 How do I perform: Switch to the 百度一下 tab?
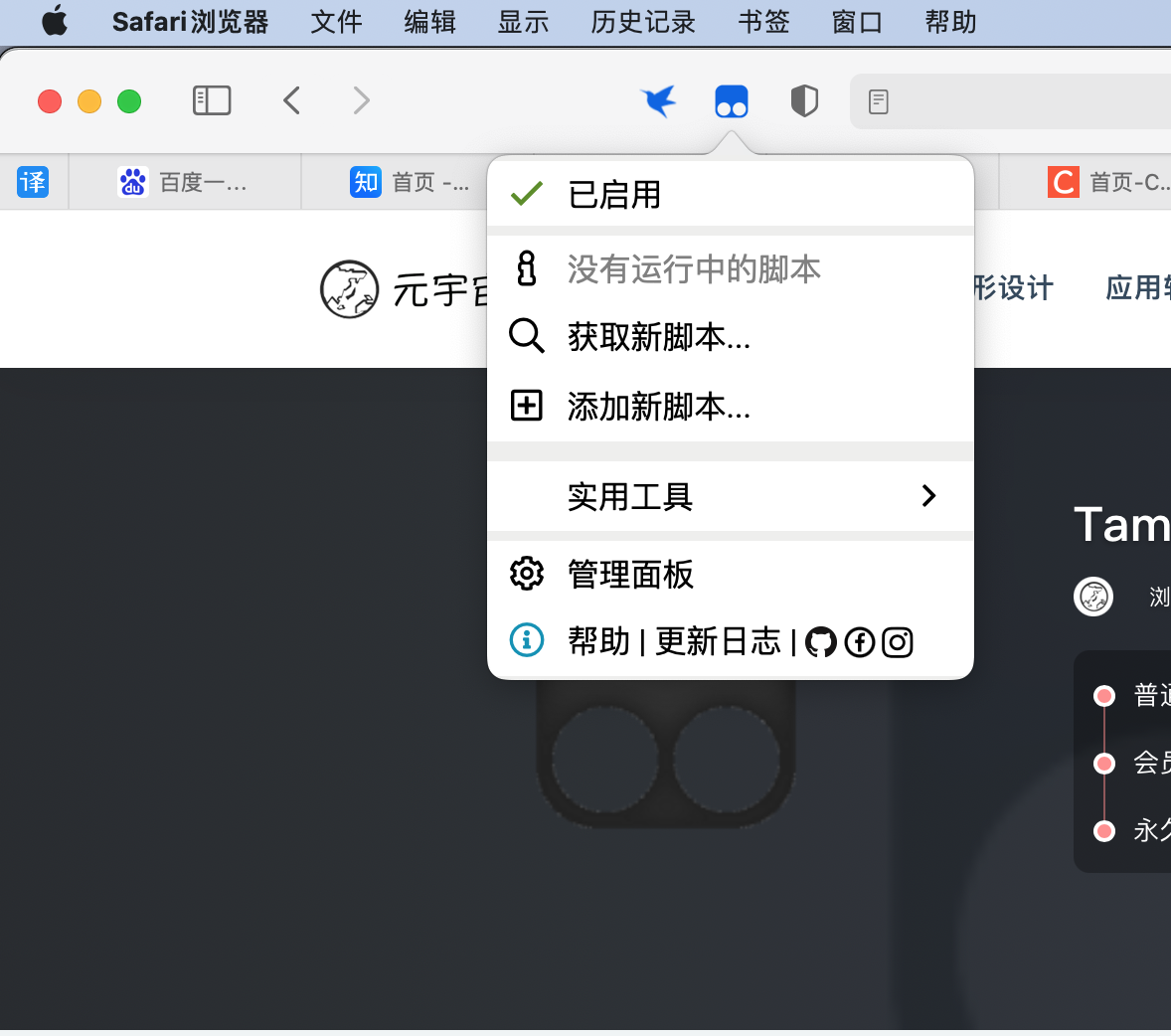(185, 182)
